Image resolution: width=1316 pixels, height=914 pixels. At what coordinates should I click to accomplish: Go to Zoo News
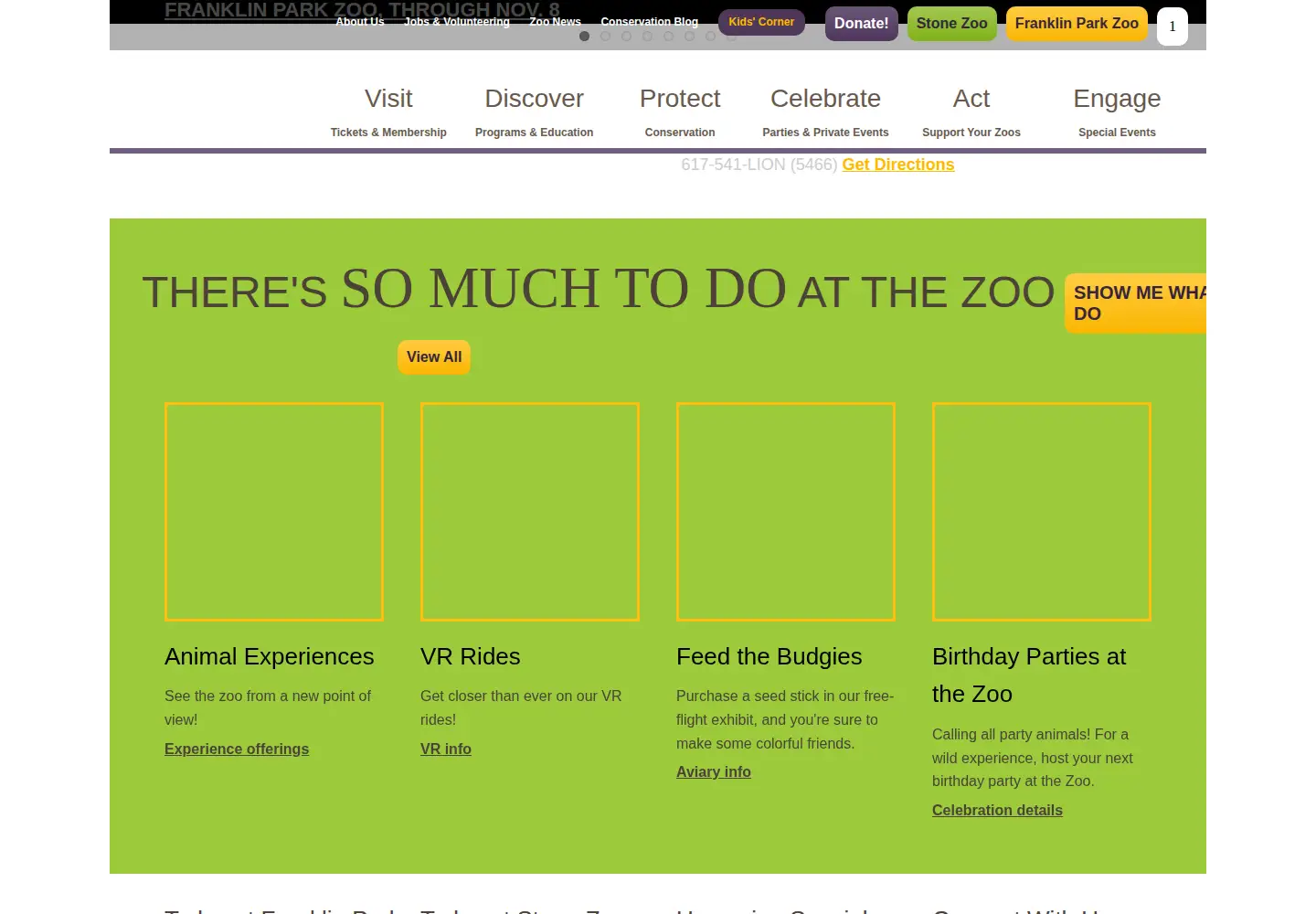tap(555, 22)
